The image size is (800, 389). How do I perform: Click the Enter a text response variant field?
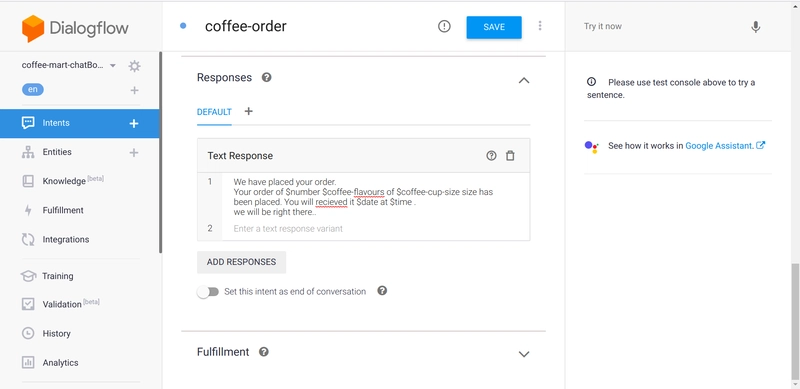[376, 229]
